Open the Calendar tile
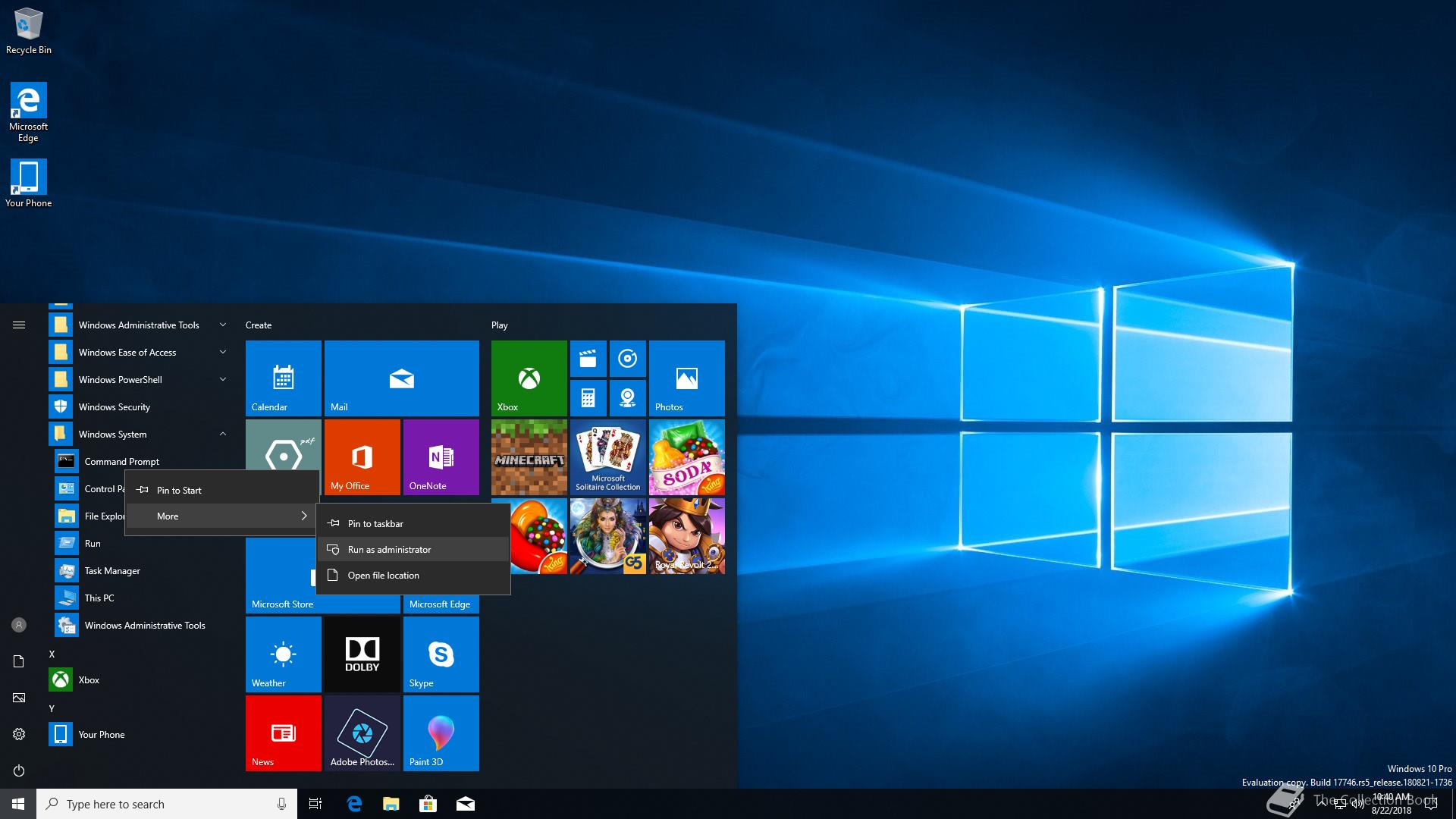This screenshot has width=1456, height=819. pyautogui.click(x=283, y=378)
